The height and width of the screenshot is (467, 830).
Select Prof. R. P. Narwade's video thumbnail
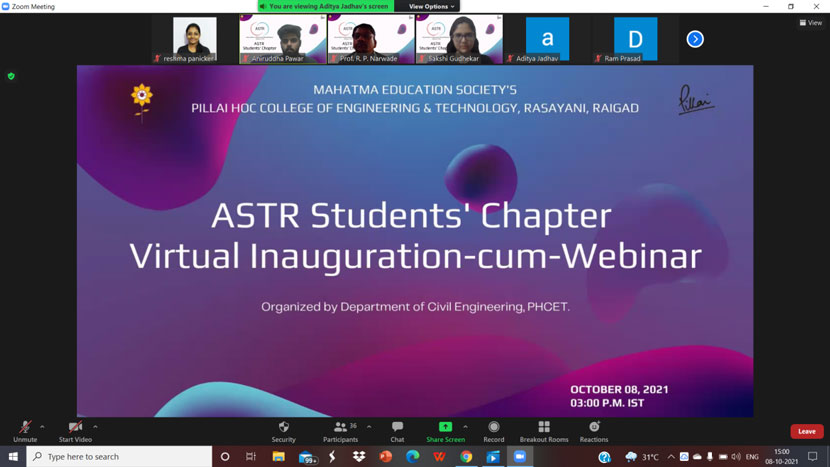tap(371, 39)
